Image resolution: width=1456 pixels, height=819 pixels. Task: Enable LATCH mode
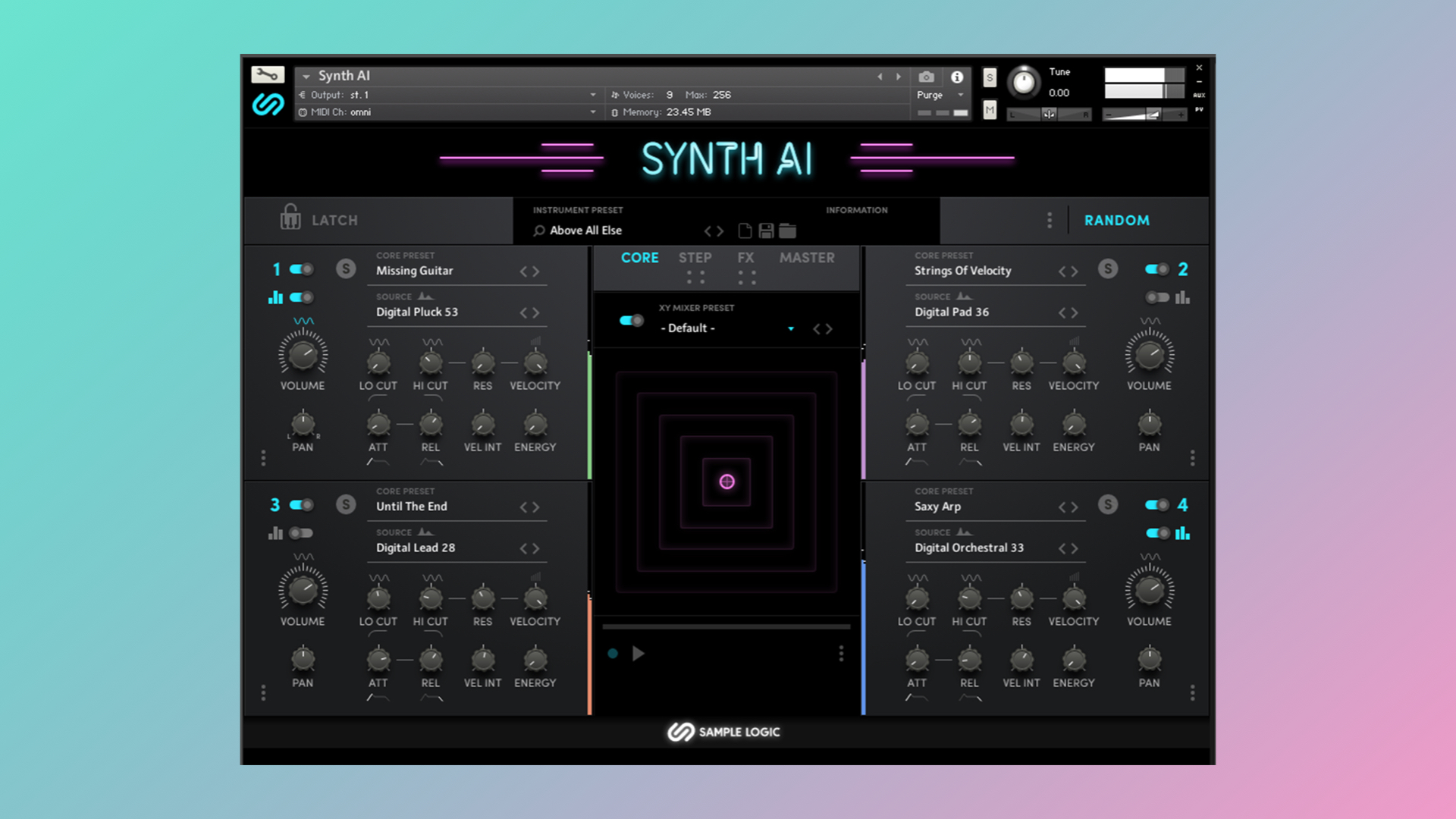click(x=319, y=220)
